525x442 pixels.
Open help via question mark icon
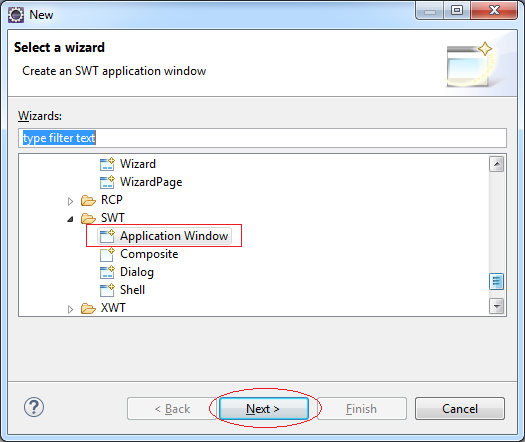(x=34, y=407)
